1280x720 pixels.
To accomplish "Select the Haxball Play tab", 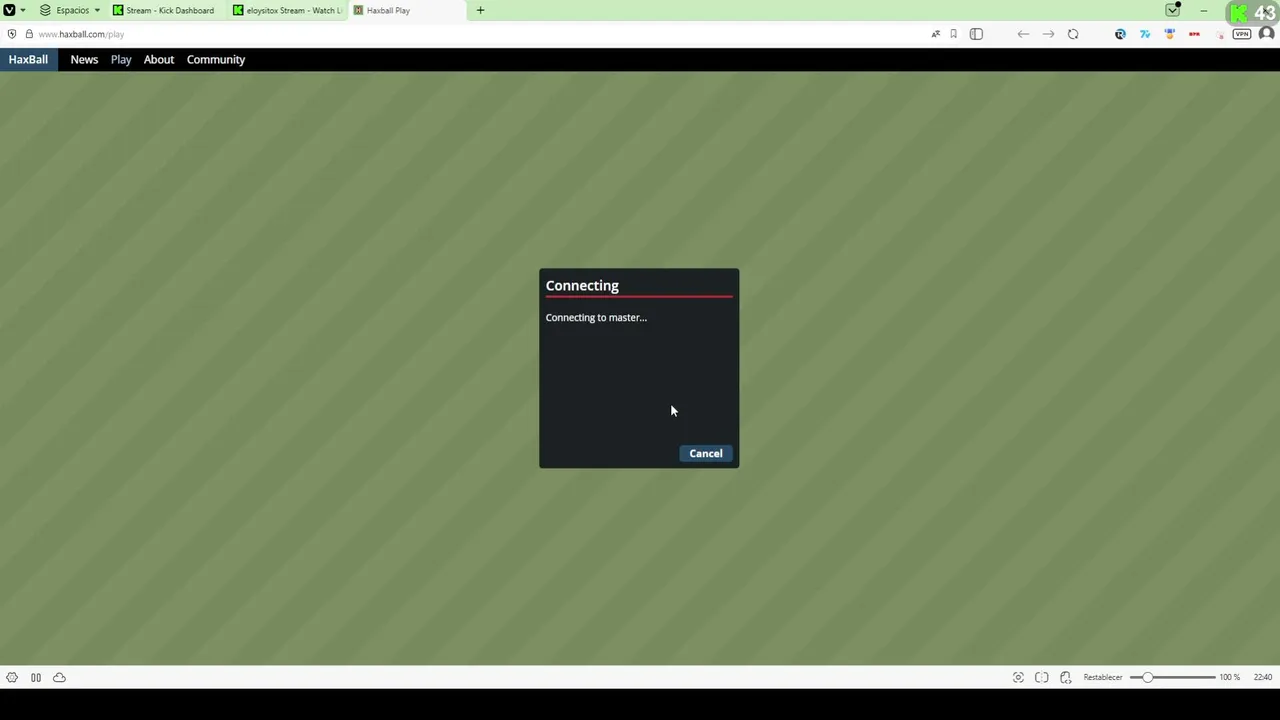I will coord(407,10).
